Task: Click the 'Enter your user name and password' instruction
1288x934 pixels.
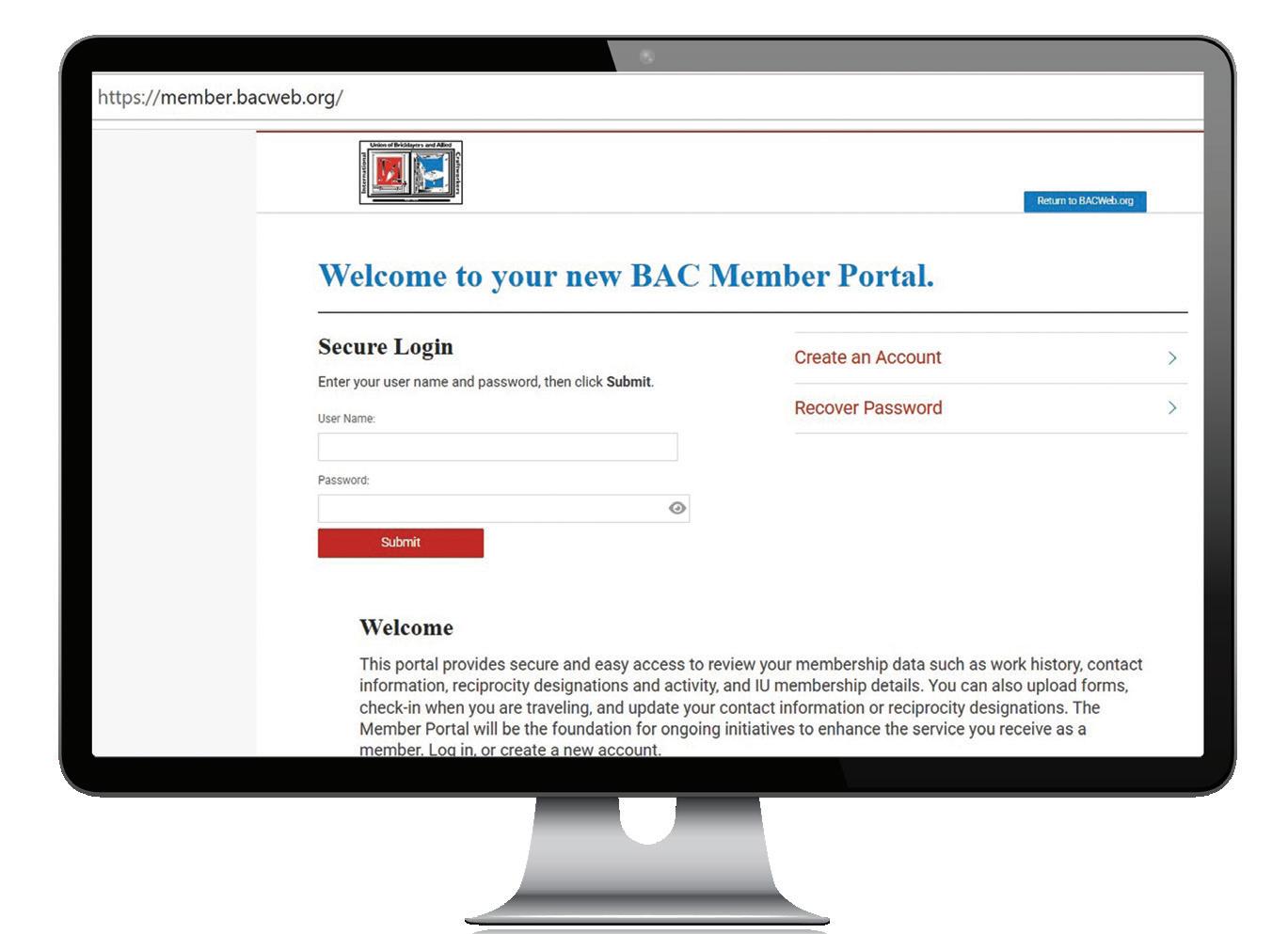Action: coord(485,382)
